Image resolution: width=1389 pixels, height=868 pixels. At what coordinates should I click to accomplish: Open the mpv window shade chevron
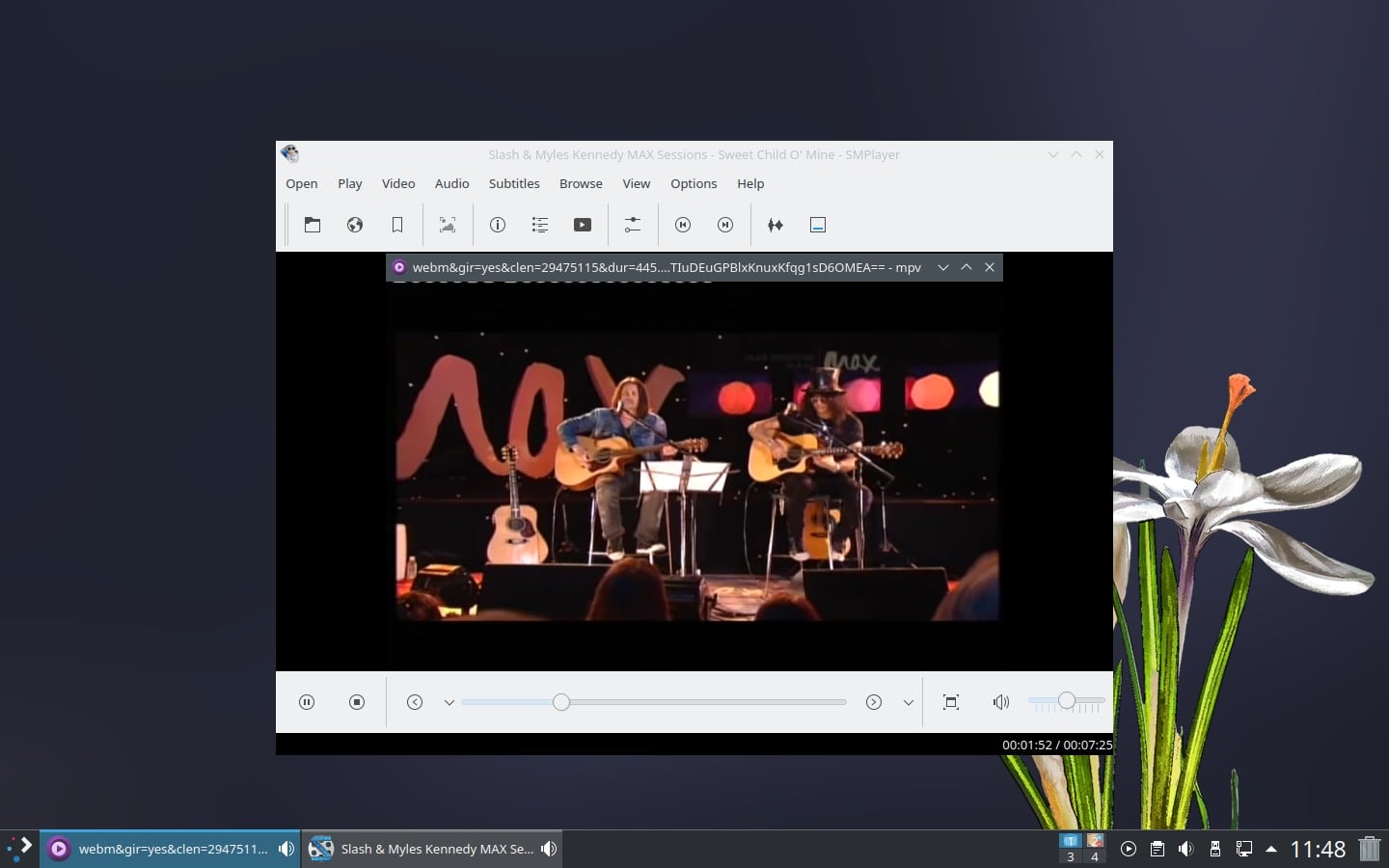click(942, 267)
